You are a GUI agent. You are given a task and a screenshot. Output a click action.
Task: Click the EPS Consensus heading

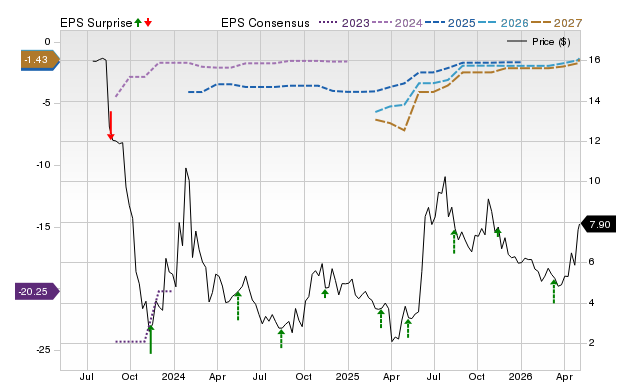(265, 23)
